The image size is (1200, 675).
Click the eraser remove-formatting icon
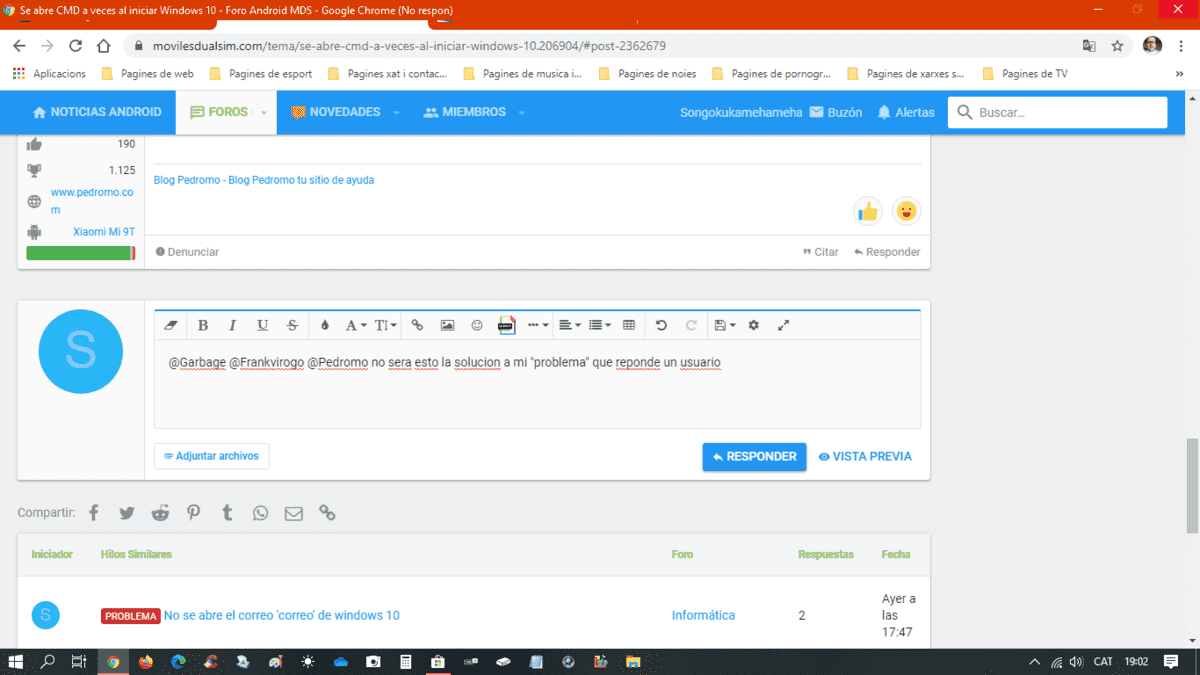click(x=170, y=325)
